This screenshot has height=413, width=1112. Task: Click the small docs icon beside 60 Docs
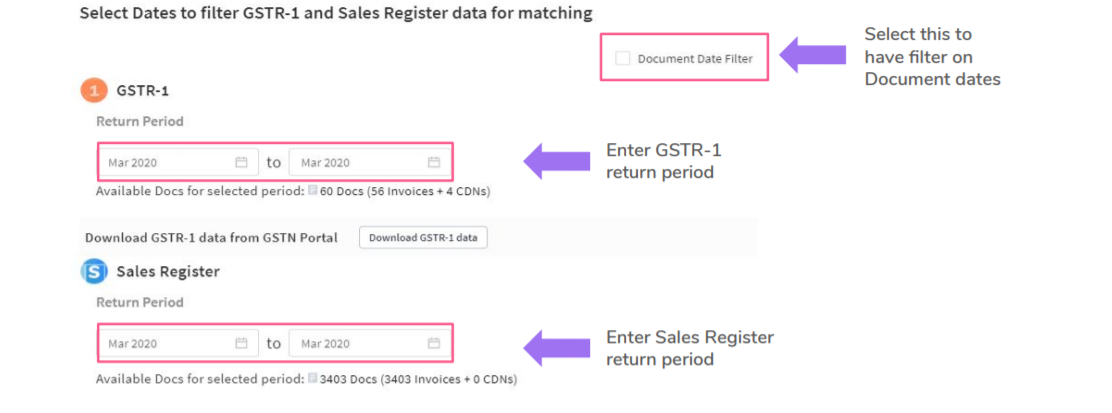pyautogui.click(x=313, y=190)
